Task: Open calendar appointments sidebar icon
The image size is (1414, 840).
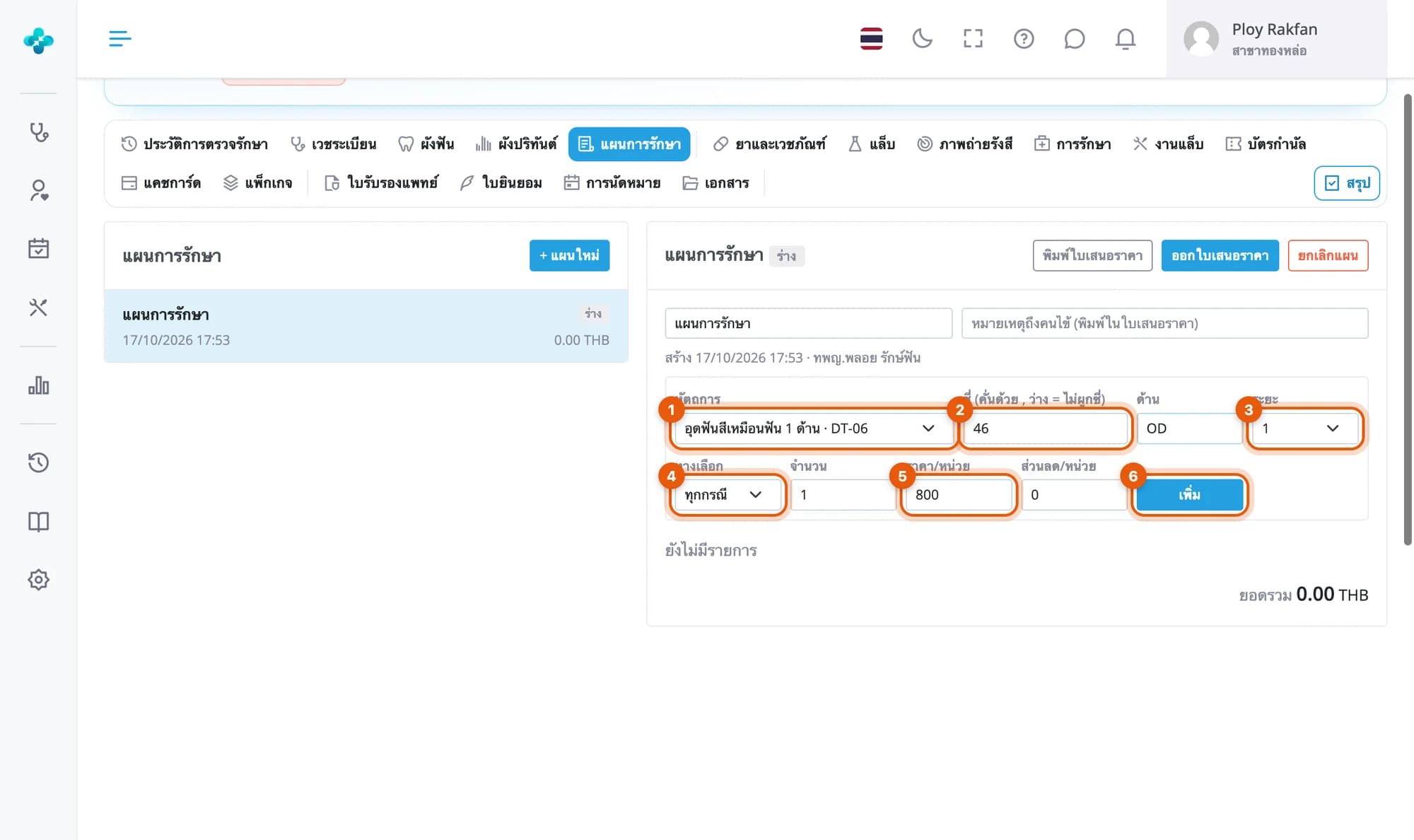Action: point(38,248)
